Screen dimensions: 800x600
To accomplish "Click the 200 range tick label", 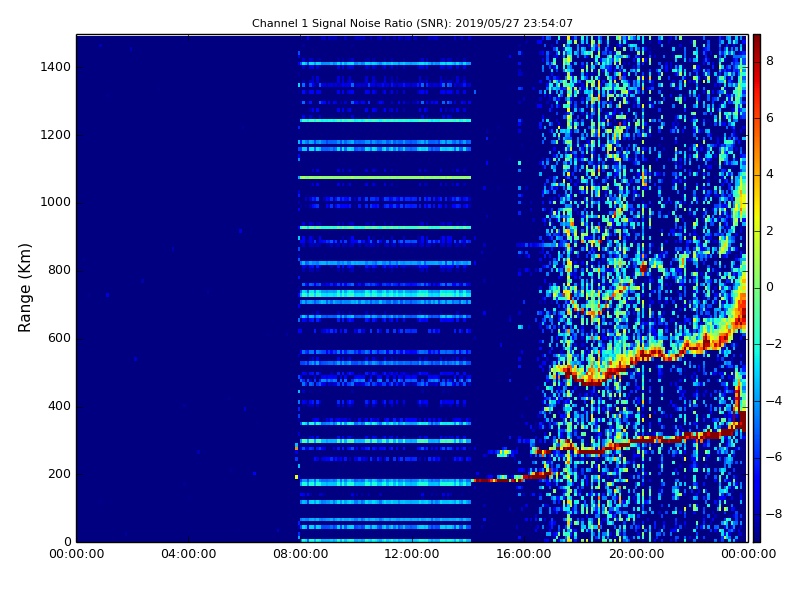I will 59,473.
